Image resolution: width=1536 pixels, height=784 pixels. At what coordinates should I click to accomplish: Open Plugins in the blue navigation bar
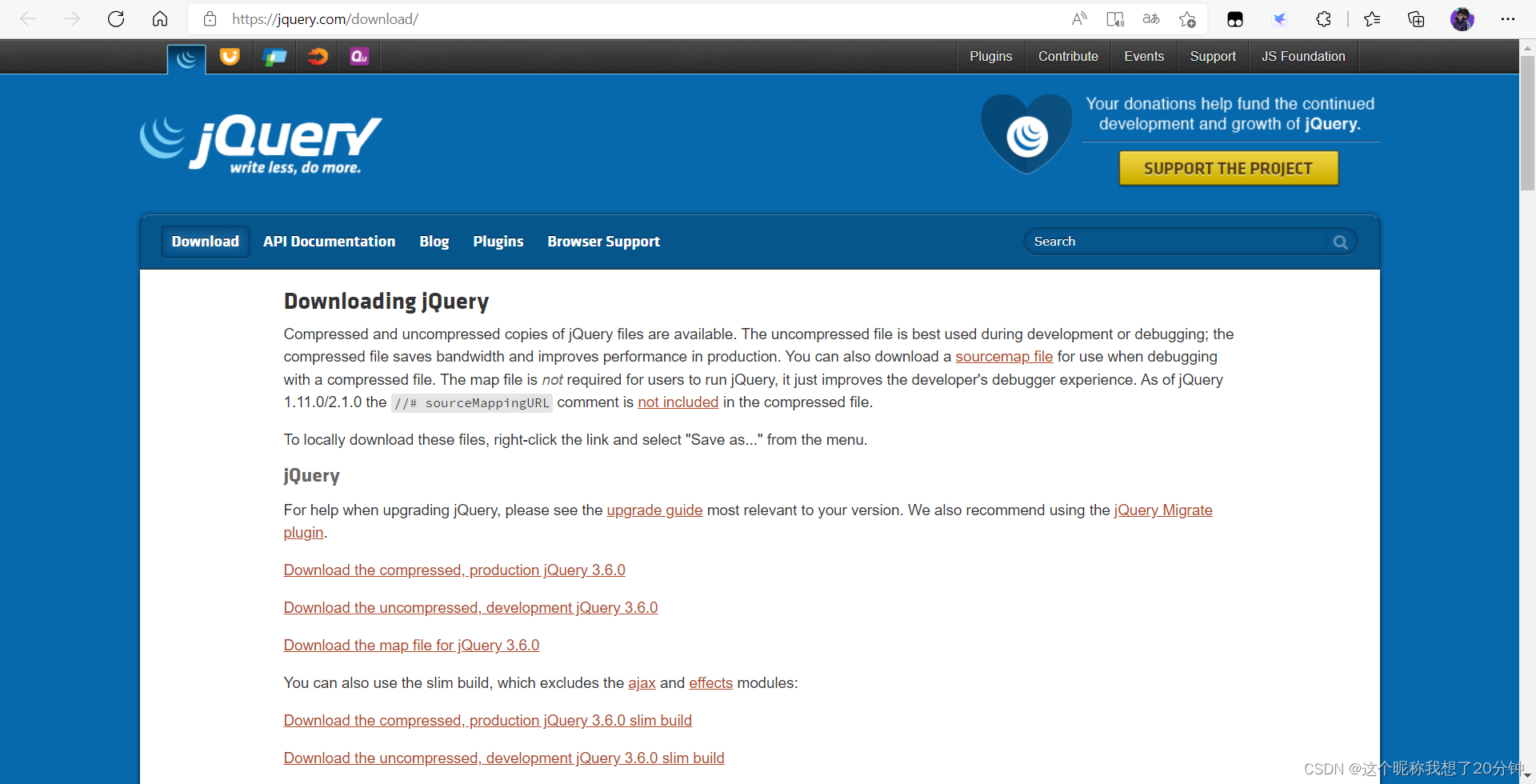[498, 242]
